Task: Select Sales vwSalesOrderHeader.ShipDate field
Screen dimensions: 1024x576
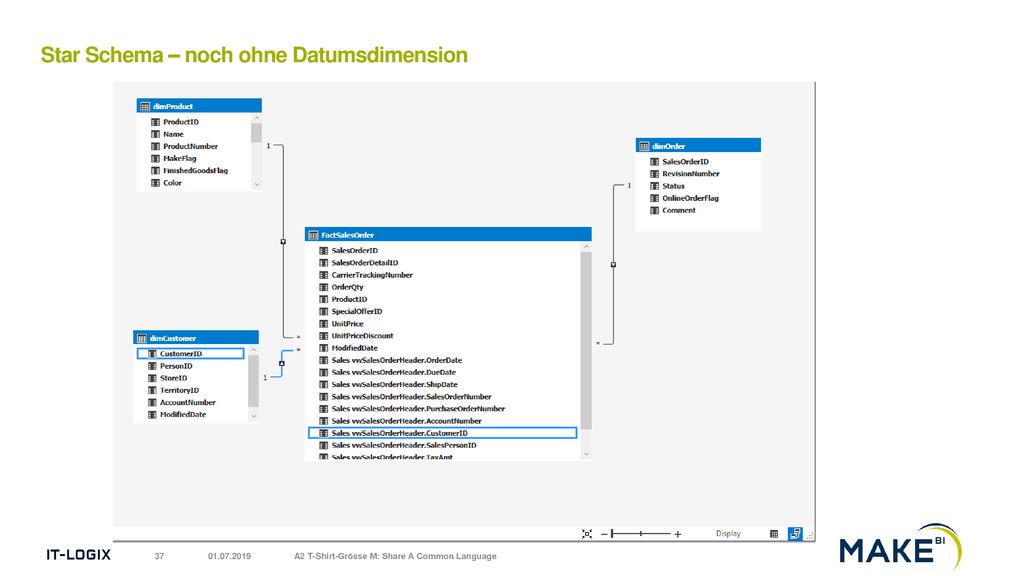Action: pos(394,385)
